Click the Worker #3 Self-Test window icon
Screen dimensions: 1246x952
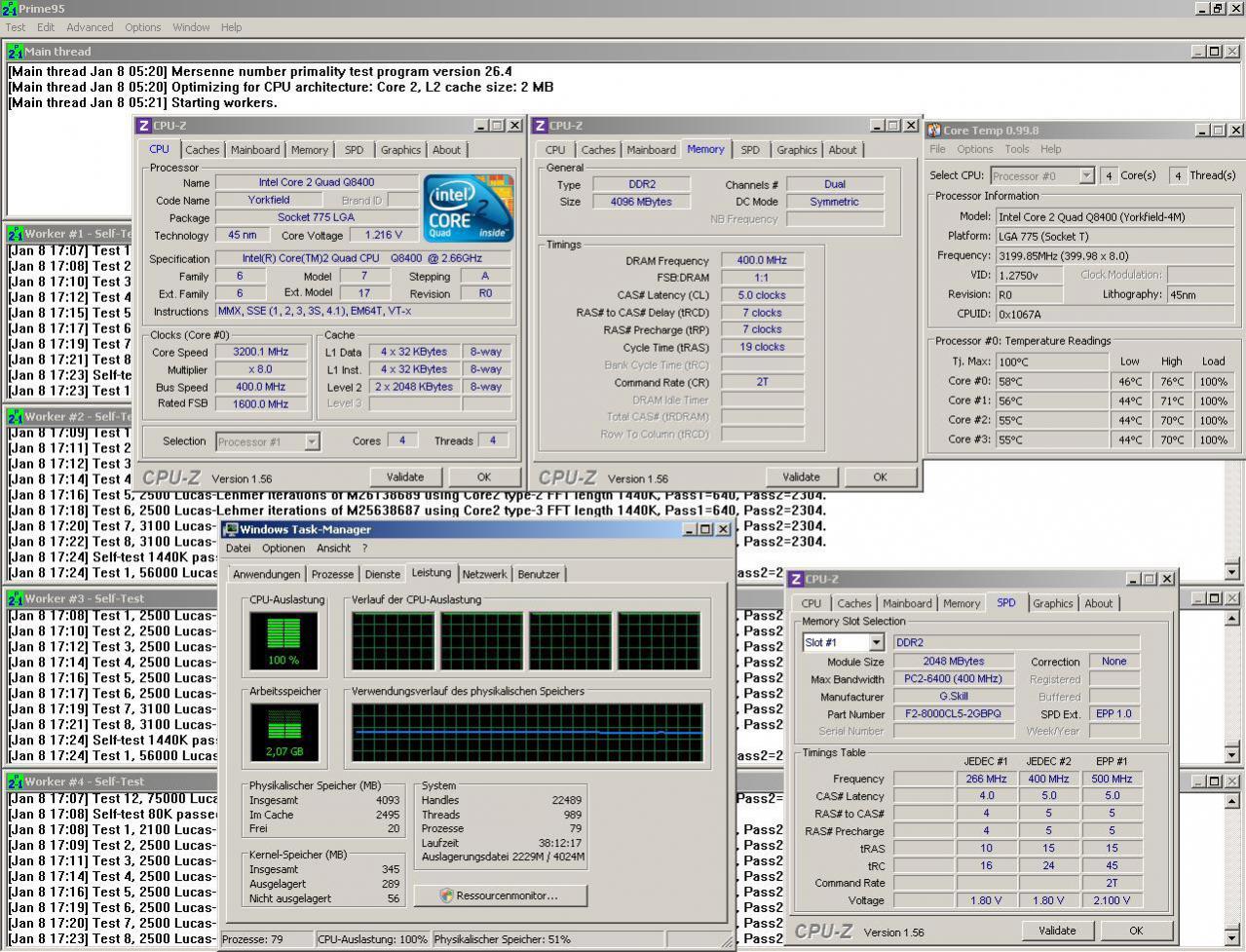[x=15, y=598]
